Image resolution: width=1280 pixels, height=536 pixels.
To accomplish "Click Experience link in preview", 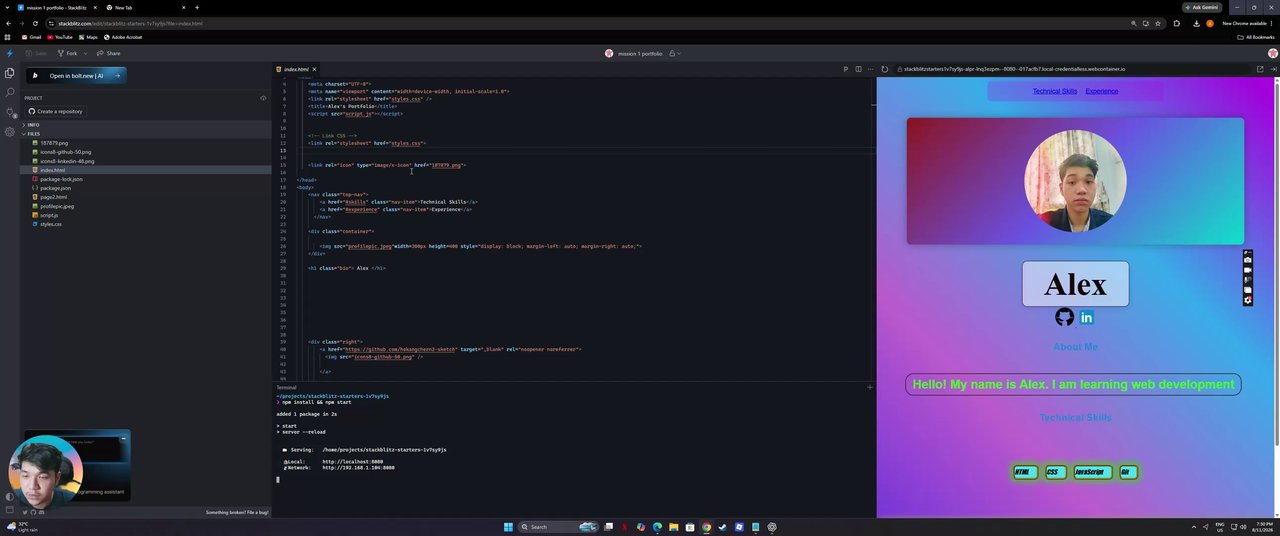I will click(x=1102, y=91).
